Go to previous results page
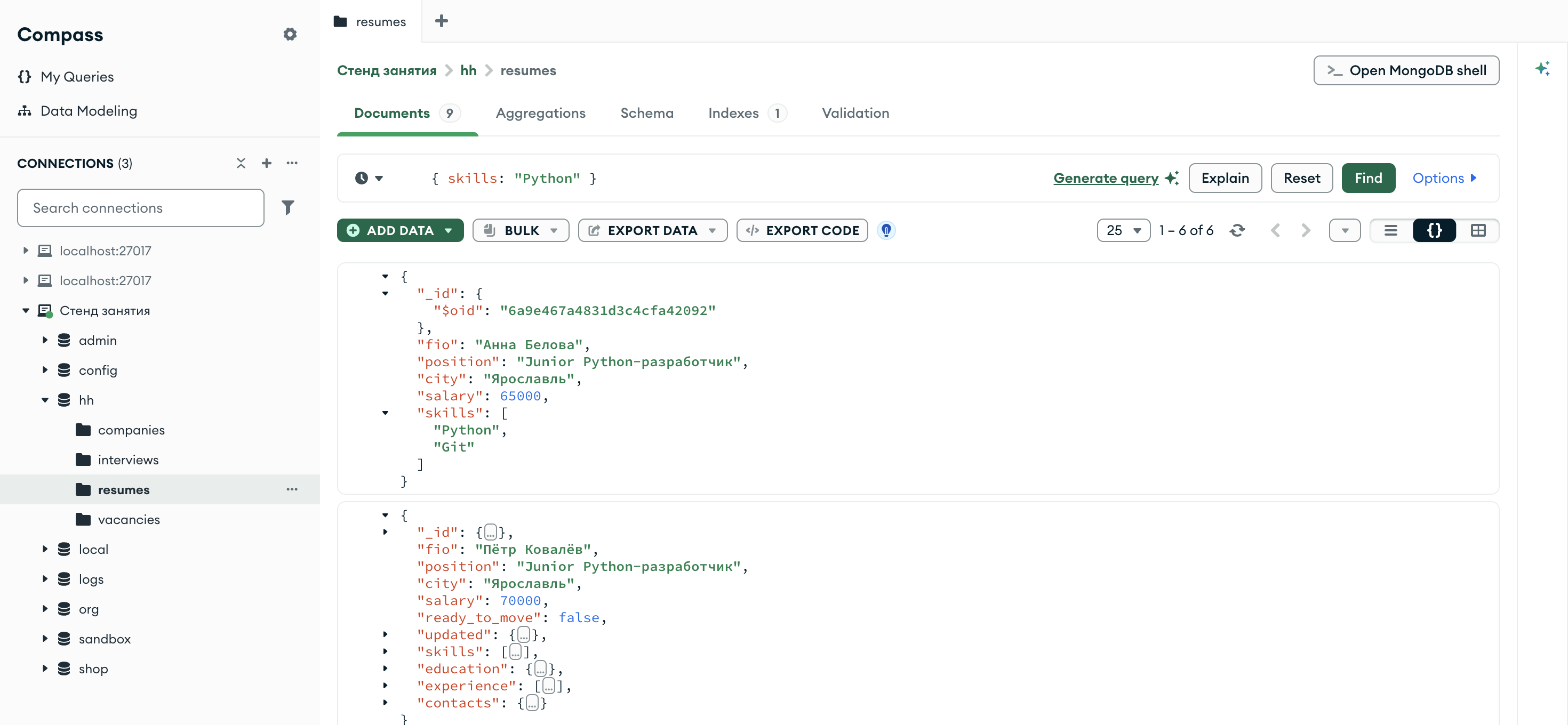This screenshot has height=725, width=1568. 1276,230
